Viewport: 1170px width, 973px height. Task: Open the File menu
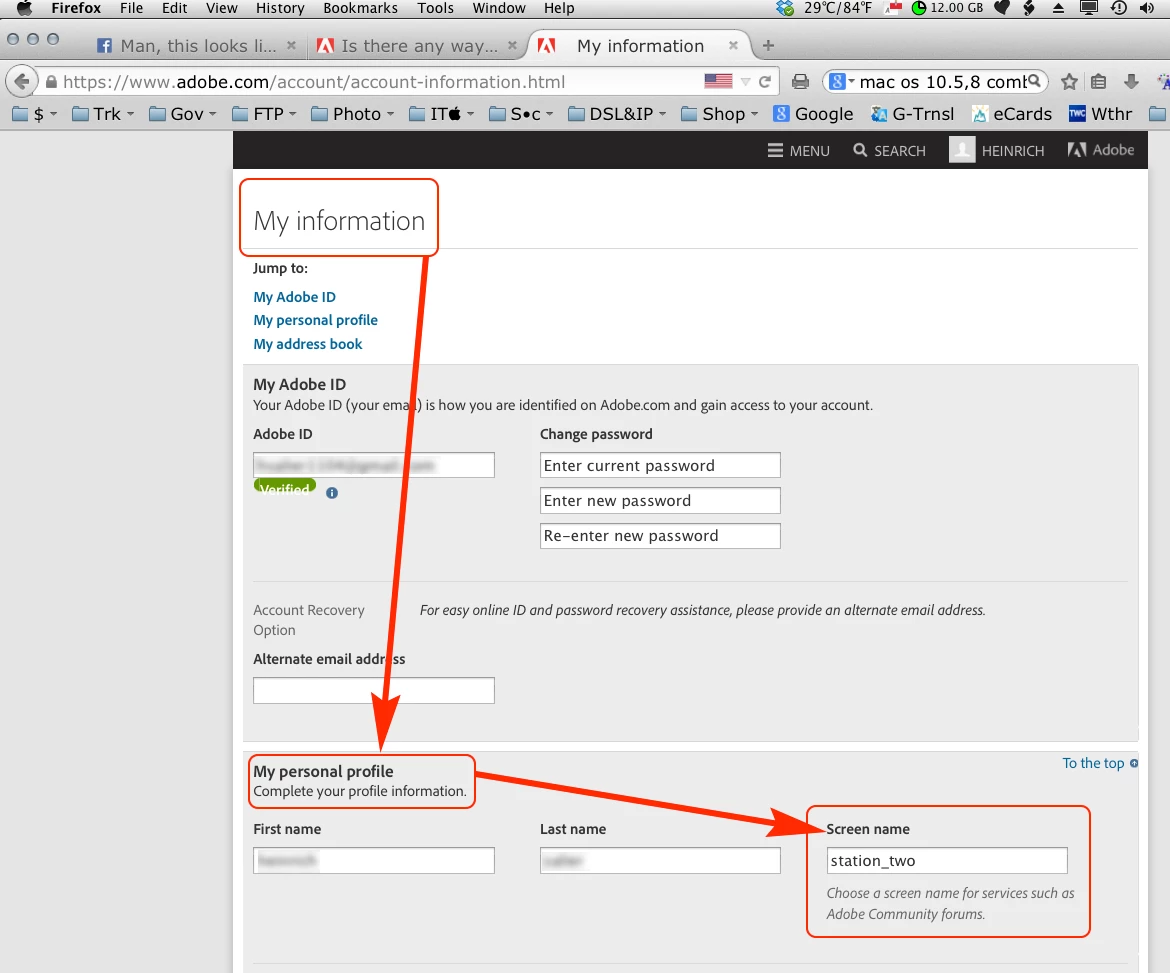pyautogui.click(x=131, y=8)
